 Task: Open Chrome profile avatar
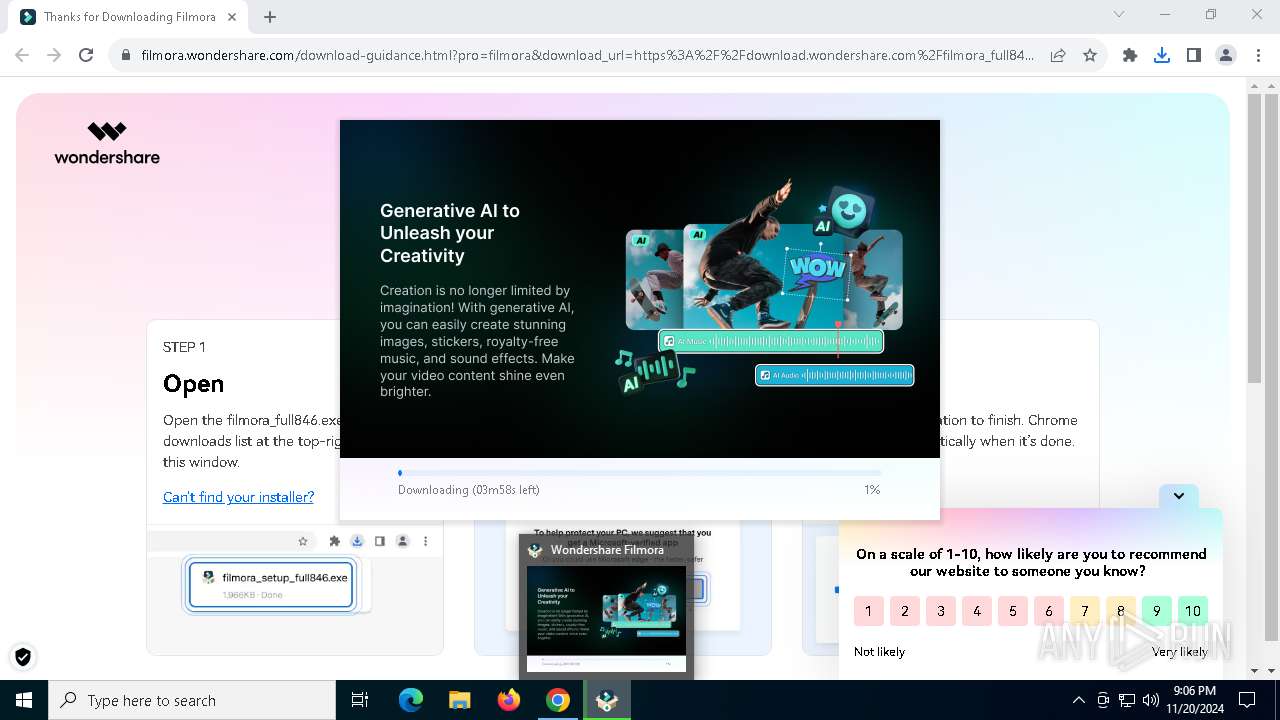pyautogui.click(x=1226, y=56)
